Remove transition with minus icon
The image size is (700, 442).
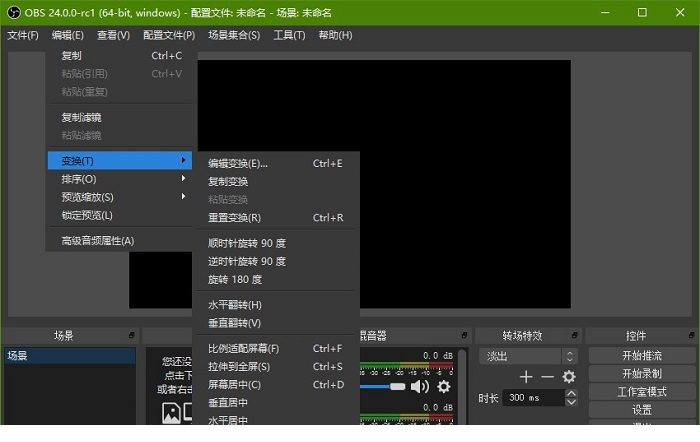point(547,377)
